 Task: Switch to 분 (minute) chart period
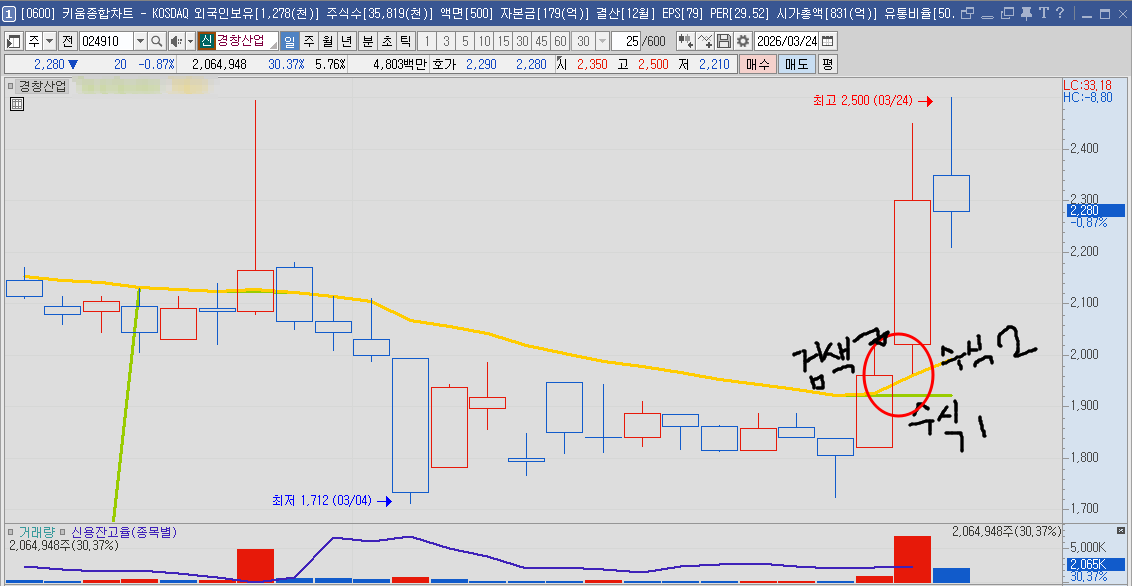[x=367, y=41]
